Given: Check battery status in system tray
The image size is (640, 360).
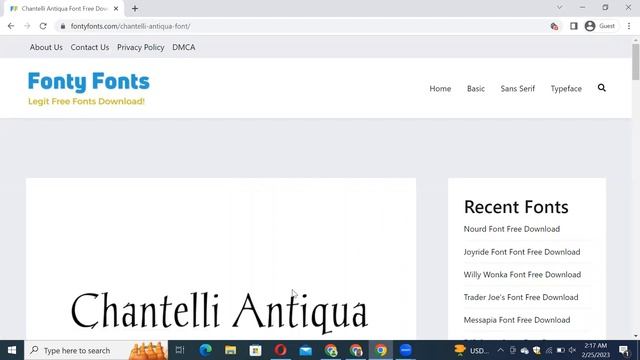Looking at the screenshot, I should click(560, 350).
